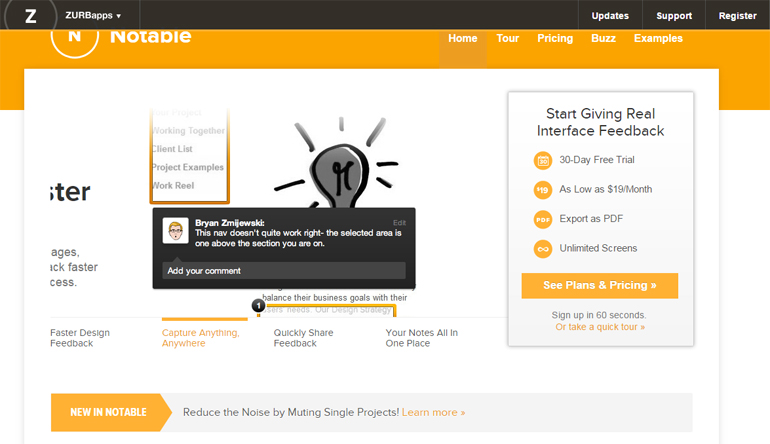The width and height of the screenshot is (770, 444).
Task: Click See Plans & Pricing button
Action: 600,285
